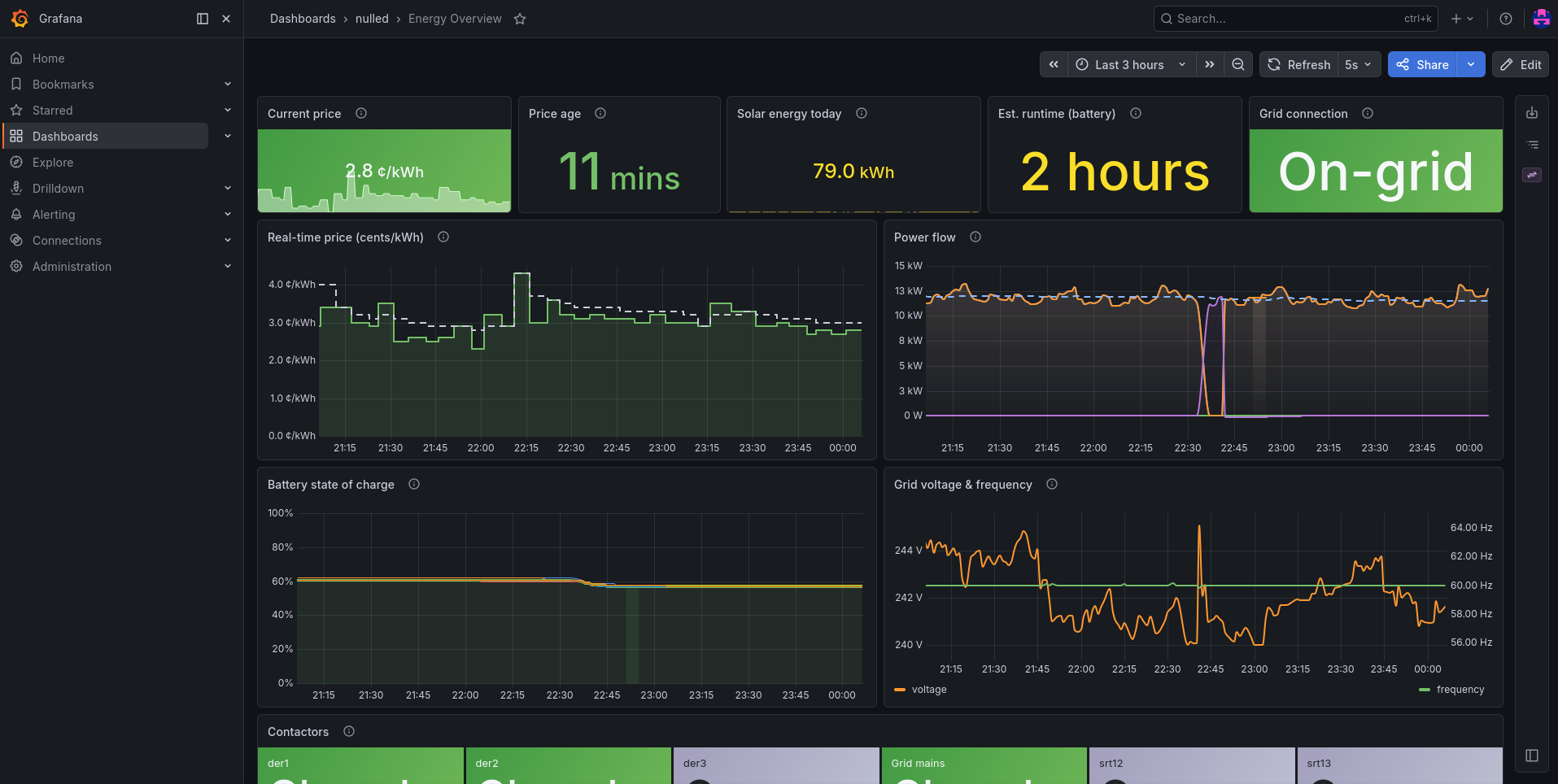Show info for Price age panel
The height and width of the screenshot is (784, 1558).
coord(600,113)
